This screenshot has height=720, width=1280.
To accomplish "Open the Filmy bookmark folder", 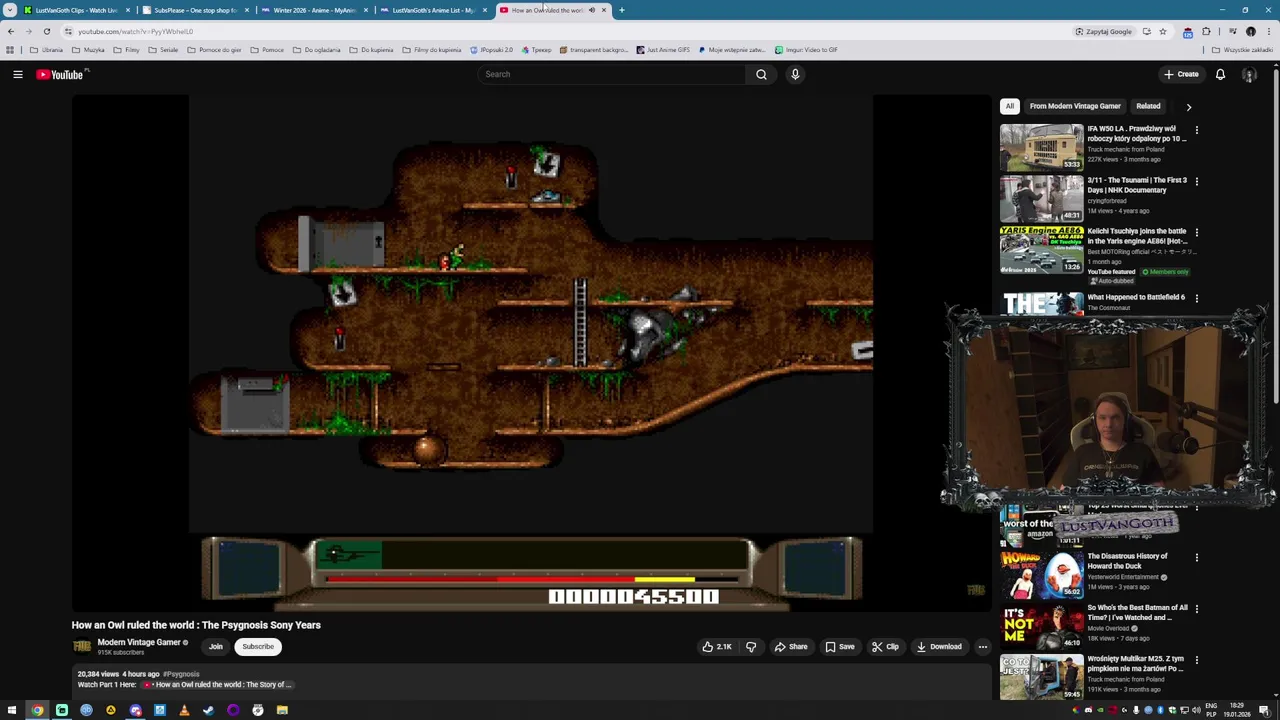I will (x=126, y=49).
